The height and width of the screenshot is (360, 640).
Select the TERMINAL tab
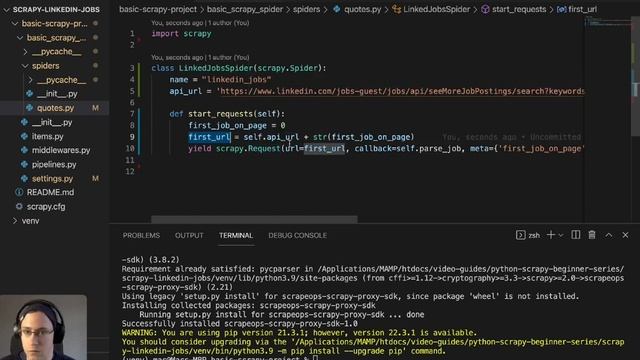236,236
